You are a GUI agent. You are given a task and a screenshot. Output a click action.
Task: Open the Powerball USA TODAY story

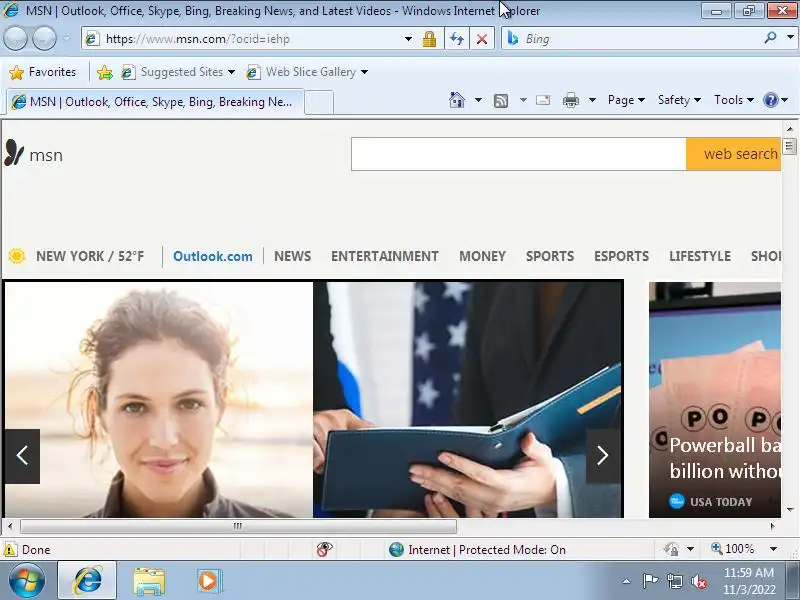tap(715, 399)
